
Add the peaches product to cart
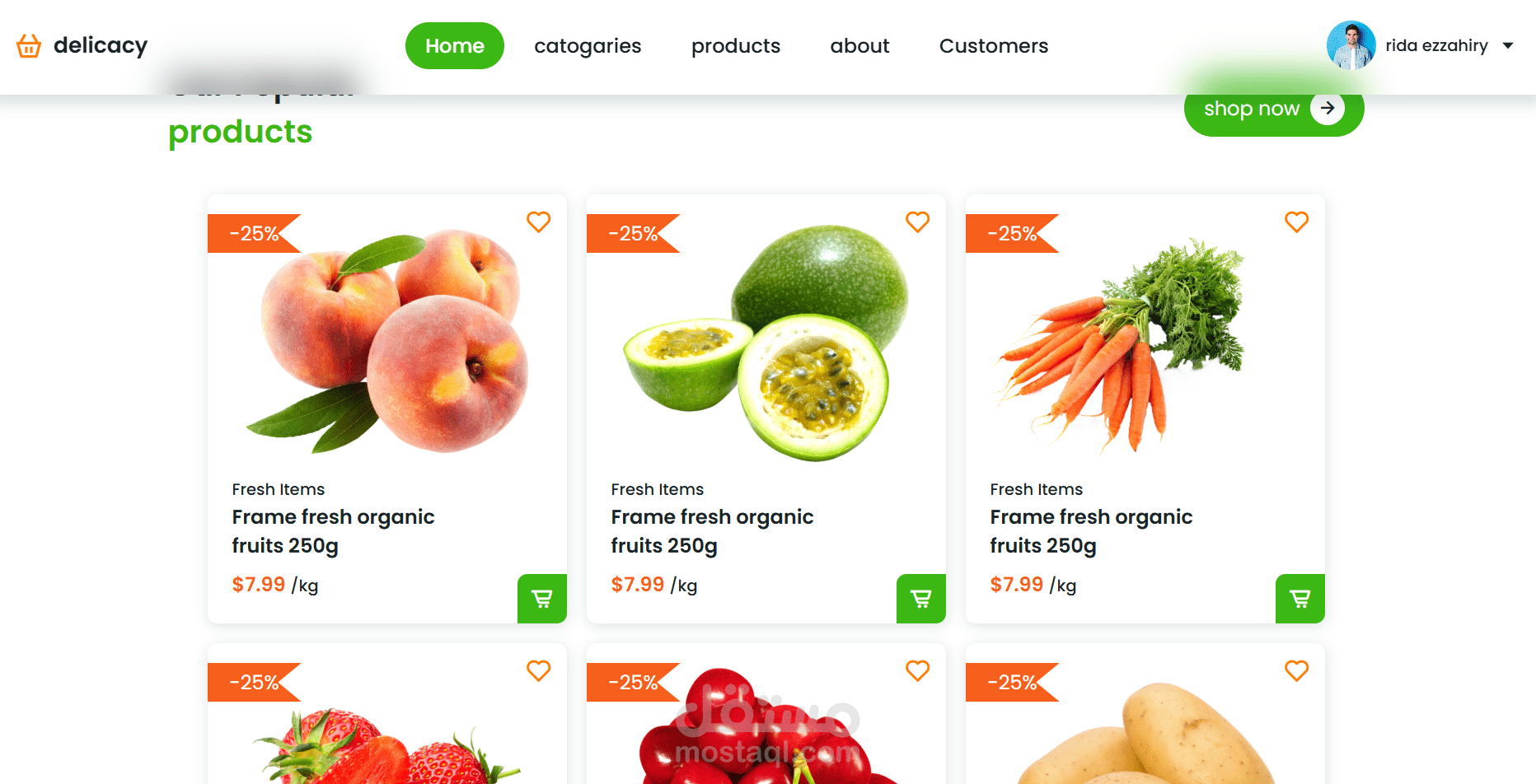click(542, 599)
